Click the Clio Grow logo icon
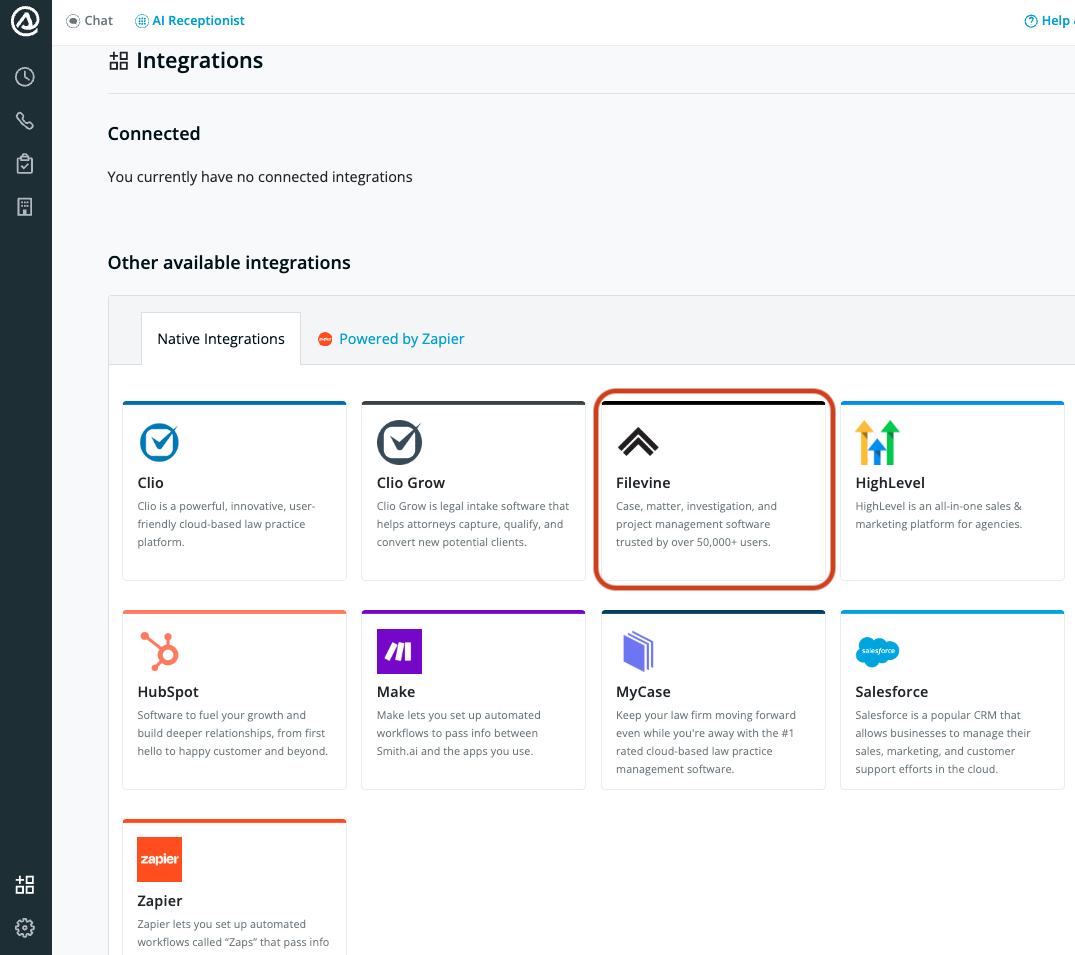 tap(400, 442)
